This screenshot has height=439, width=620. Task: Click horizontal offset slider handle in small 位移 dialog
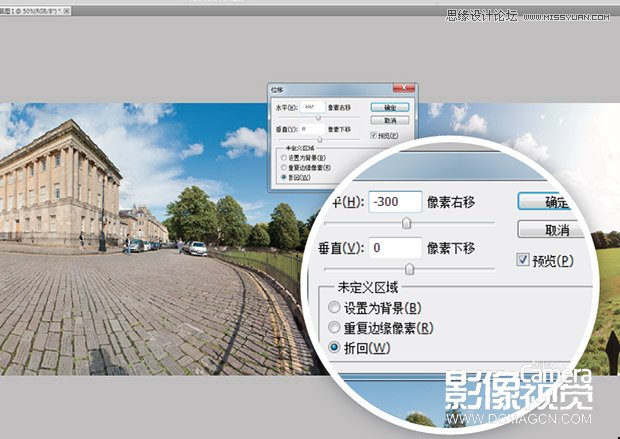click(x=318, y=117)
